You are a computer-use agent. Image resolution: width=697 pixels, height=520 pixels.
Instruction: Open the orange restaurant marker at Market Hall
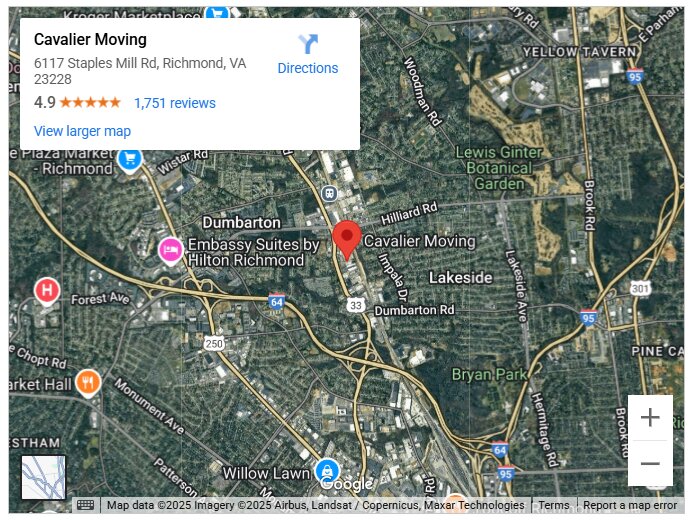[x=88, y=383]
